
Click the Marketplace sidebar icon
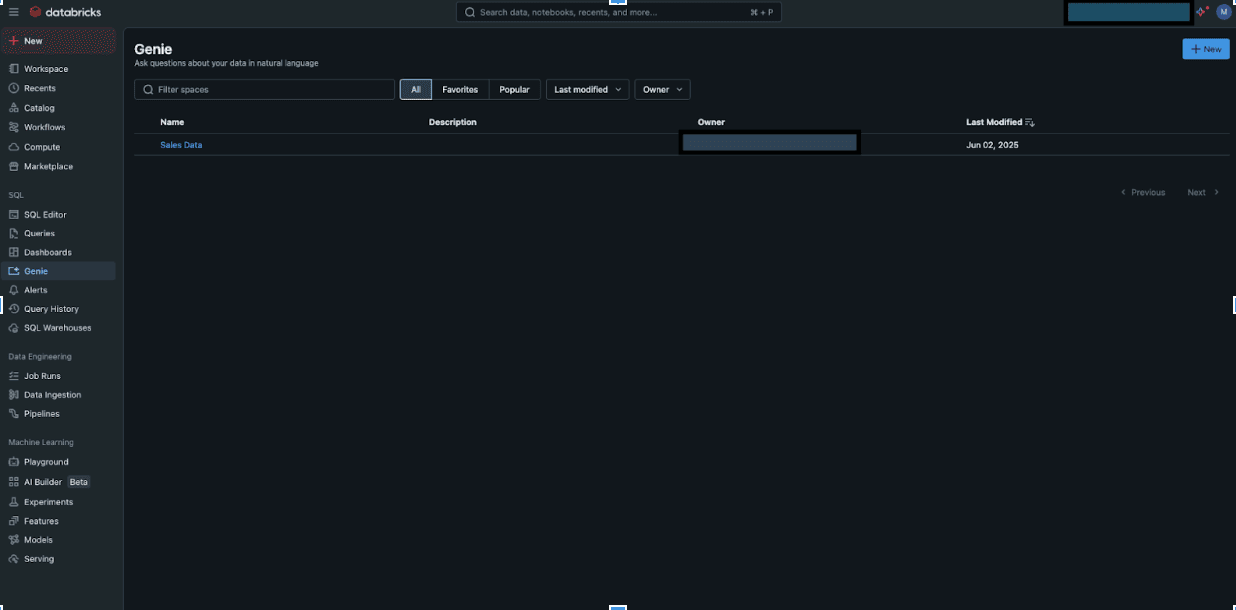14,166
